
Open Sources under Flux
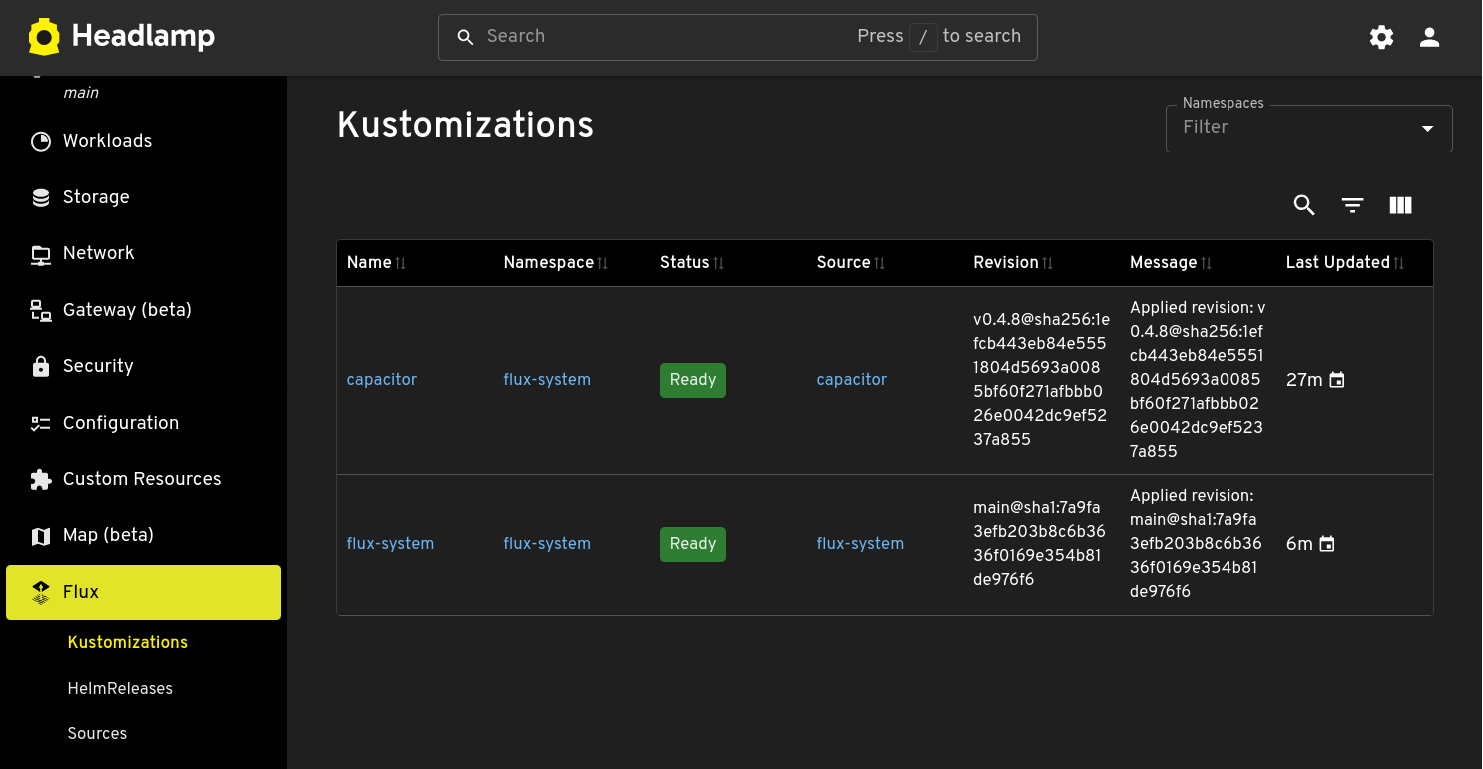pyautogui.click(x=97, y=733)
